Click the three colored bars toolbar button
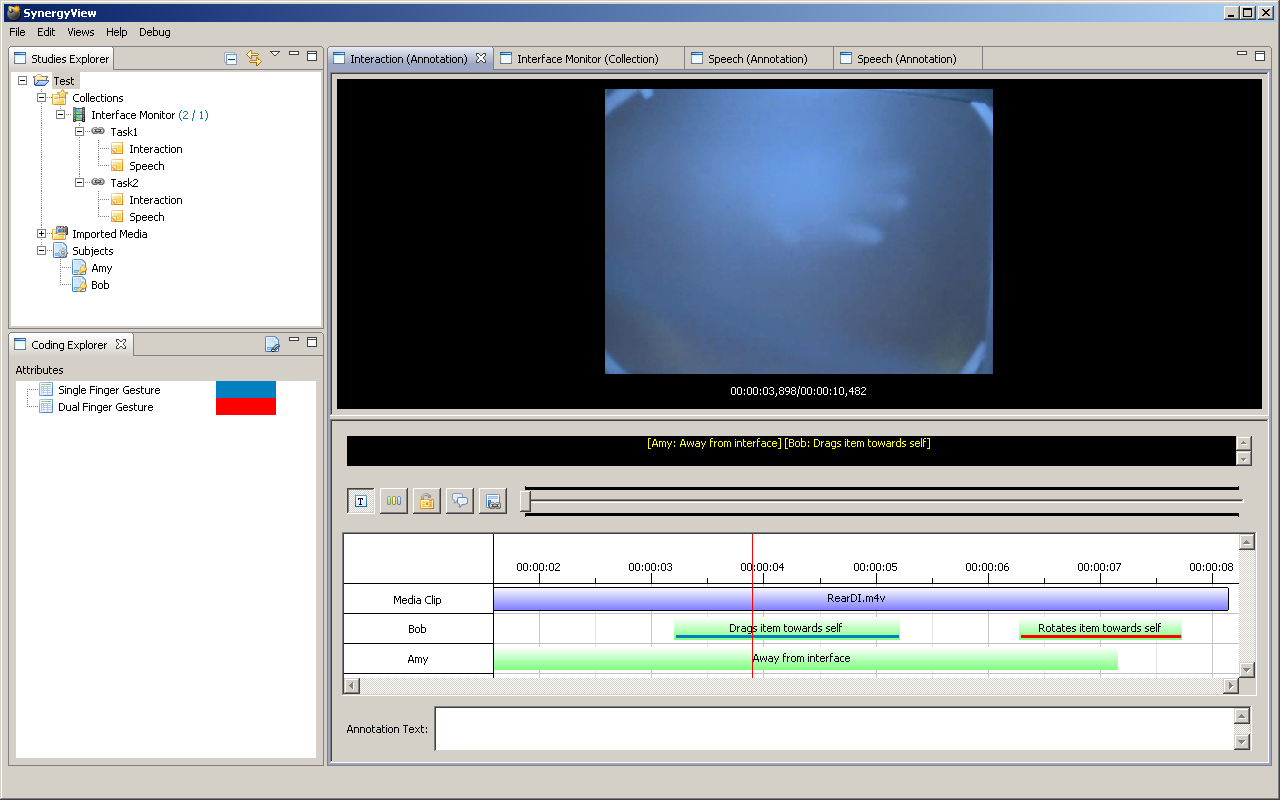The height and width of the screenshot is (800, 1280). point(394,501)
